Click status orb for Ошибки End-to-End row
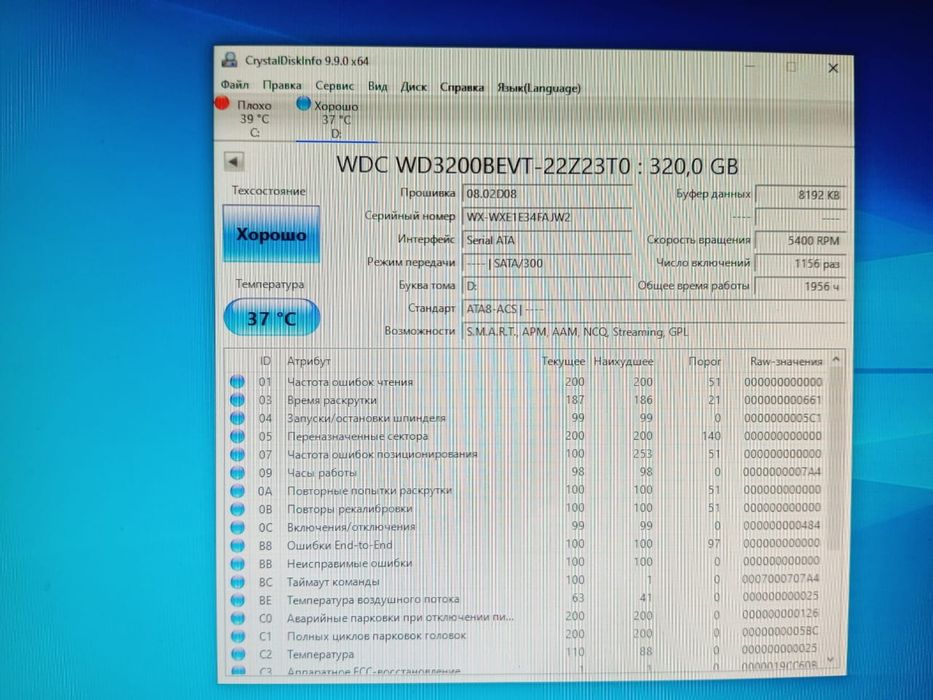Viewport: 933px width, 700px height. pyautogui.click(x=237, y=545)
